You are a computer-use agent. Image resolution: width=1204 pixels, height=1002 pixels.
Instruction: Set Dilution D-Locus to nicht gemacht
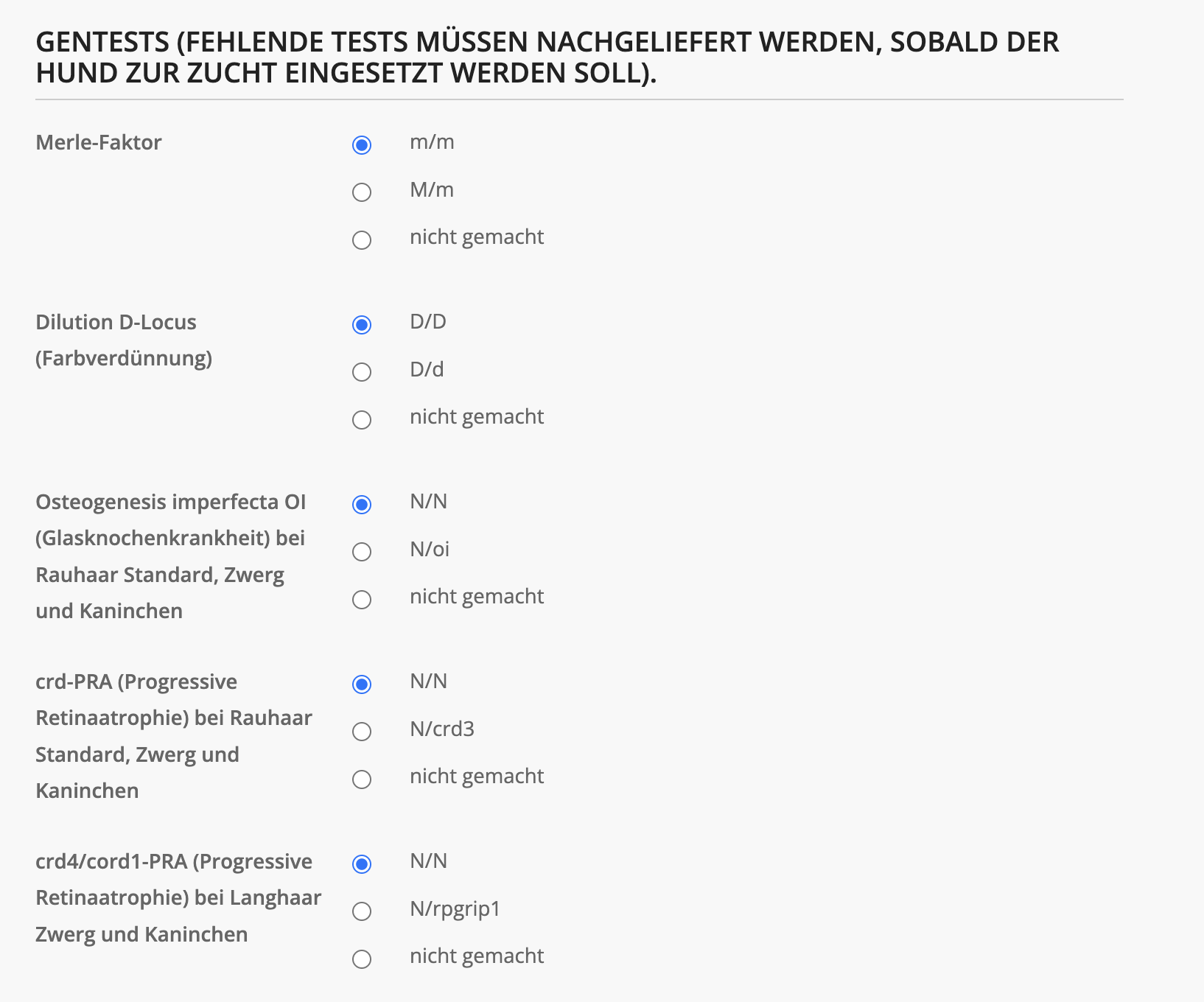pos(361,420)
